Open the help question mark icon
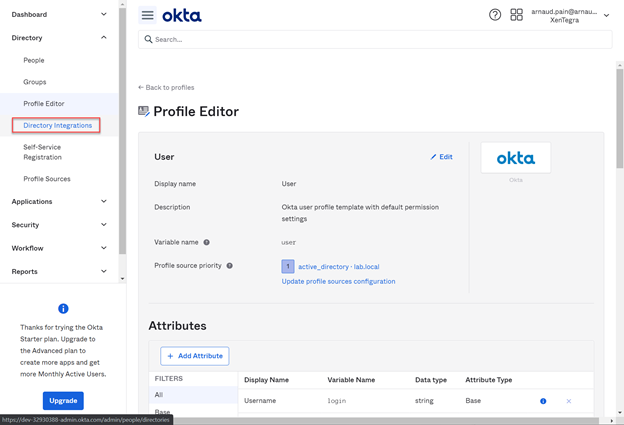Screen dimensions: 624x425 (495, 15)
